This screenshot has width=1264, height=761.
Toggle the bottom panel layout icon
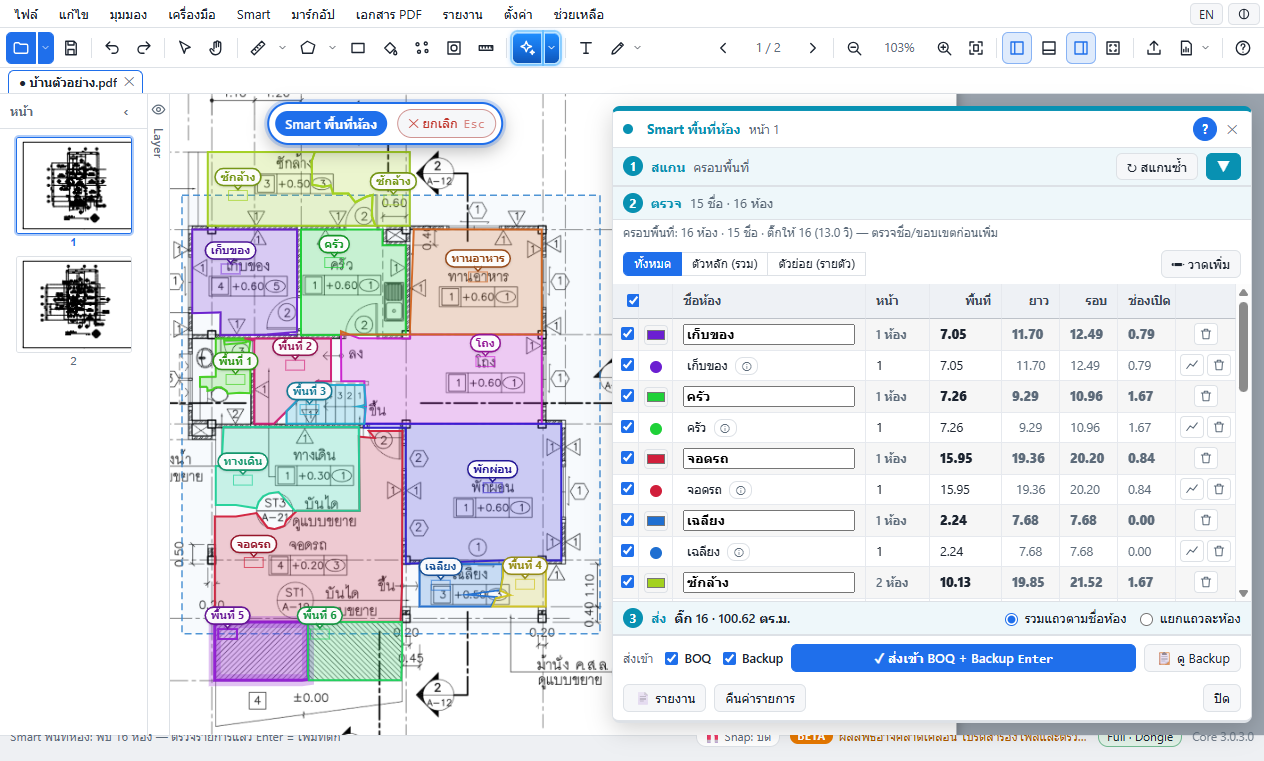[x=1049, y=48]
